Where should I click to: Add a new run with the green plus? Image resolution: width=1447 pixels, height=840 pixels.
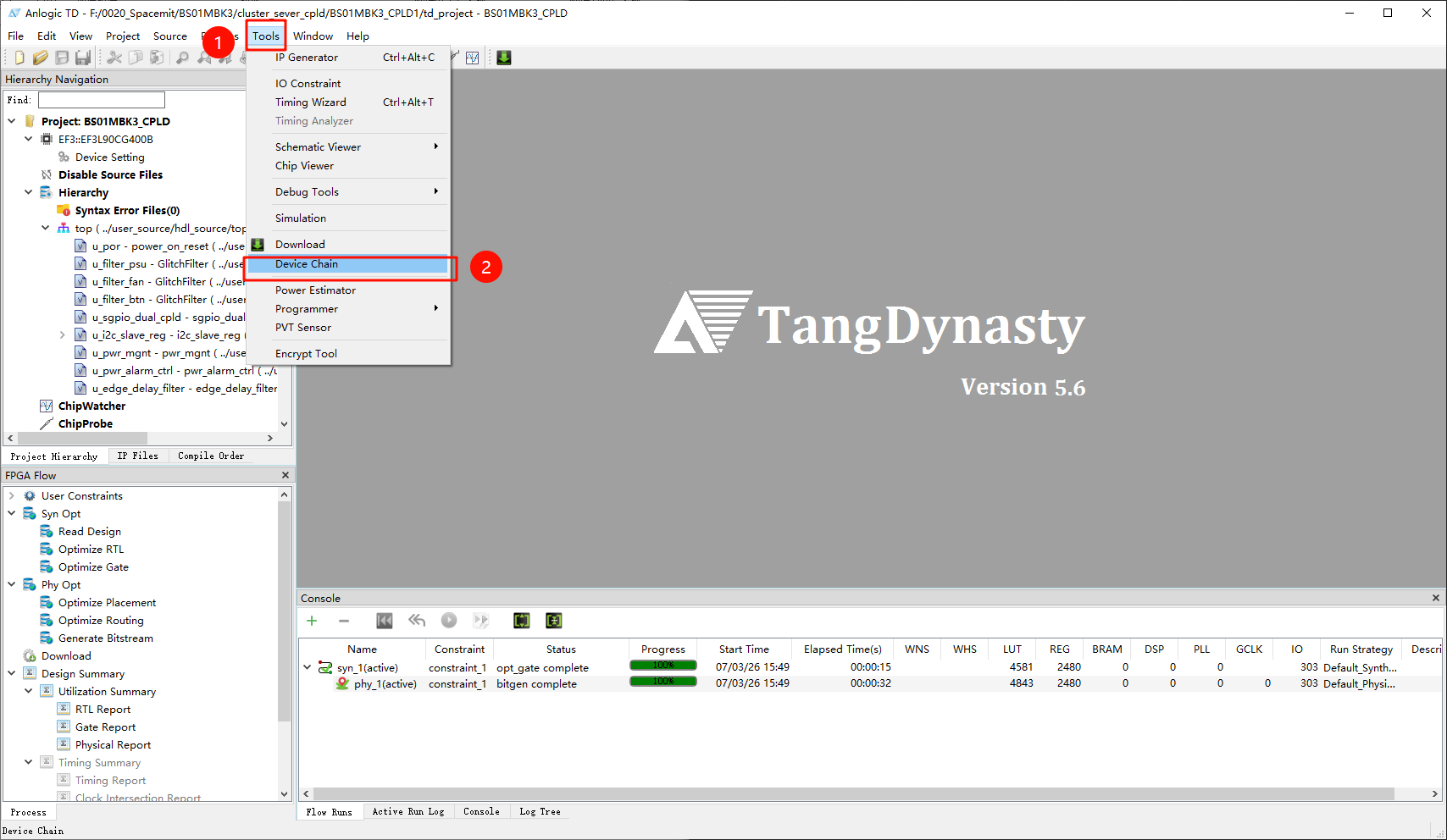[312, 621]
